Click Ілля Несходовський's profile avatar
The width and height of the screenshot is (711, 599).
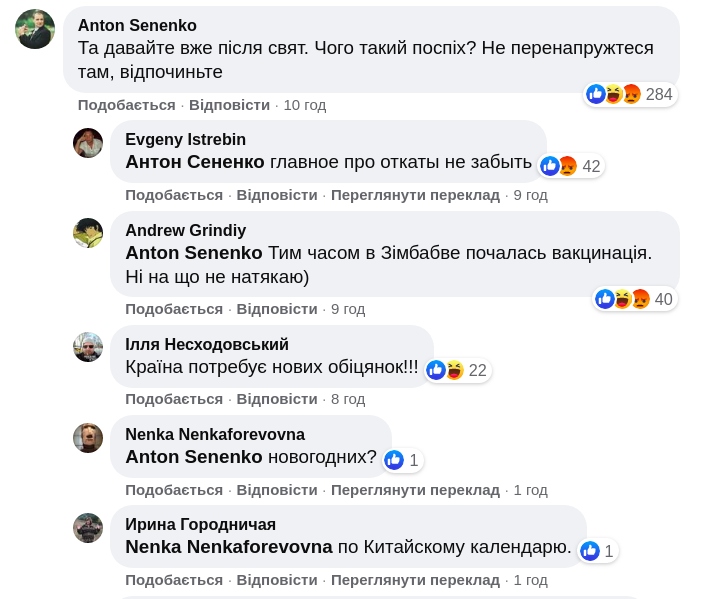pyautogui.click(x=88, y=347)
